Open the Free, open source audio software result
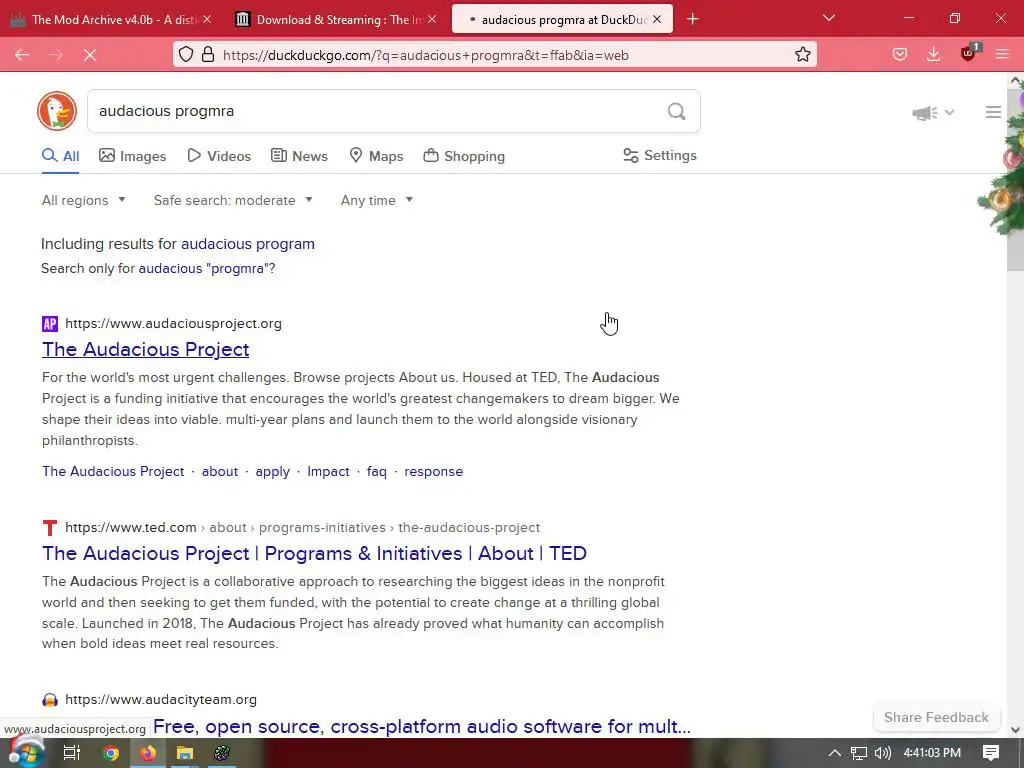This screenshot has height=768, width=1024. (x=421, y=726)
